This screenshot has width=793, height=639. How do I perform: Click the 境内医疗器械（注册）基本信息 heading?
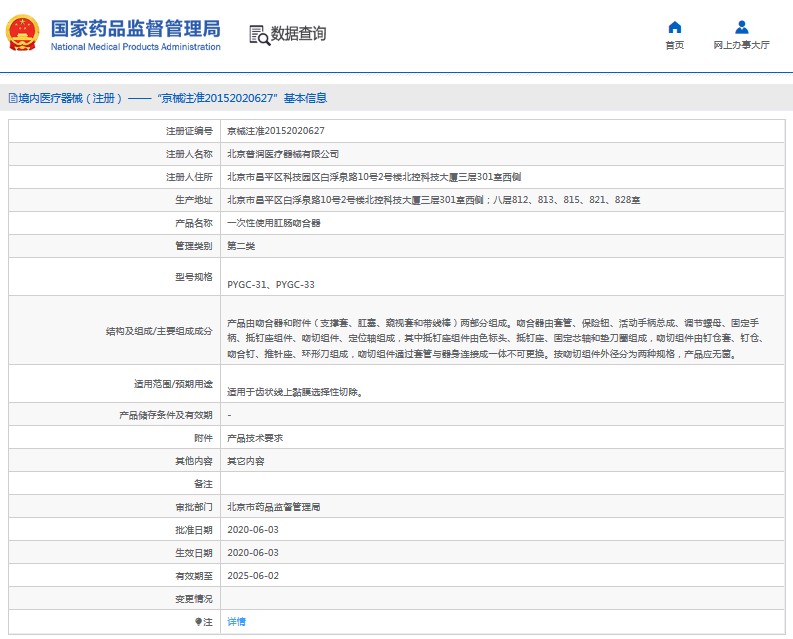point(170,98)
